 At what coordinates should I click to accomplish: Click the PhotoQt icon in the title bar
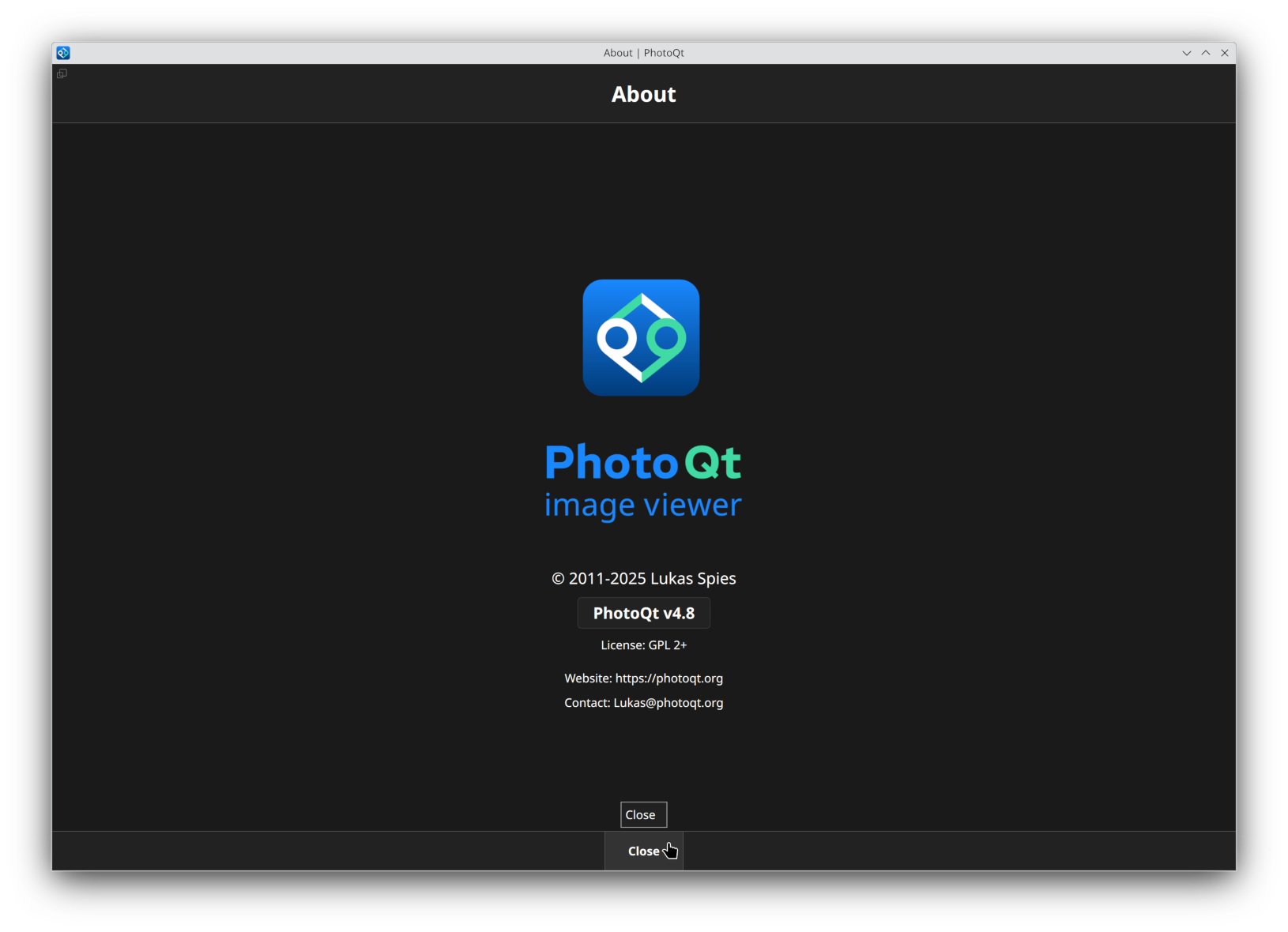(63, 53)
